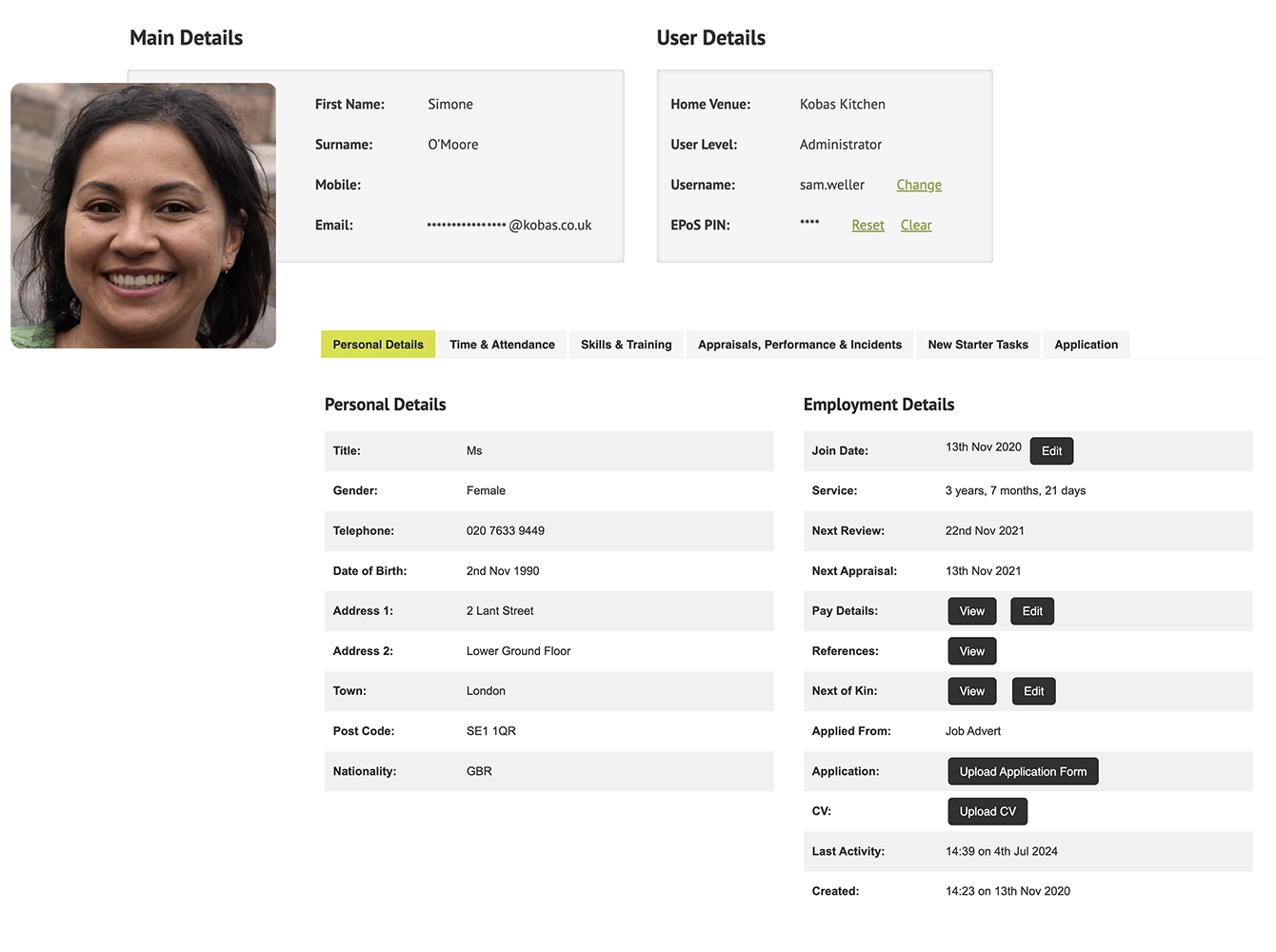Click the Change username link
Screen dimensions: 1276x952
tap(918, 185)
